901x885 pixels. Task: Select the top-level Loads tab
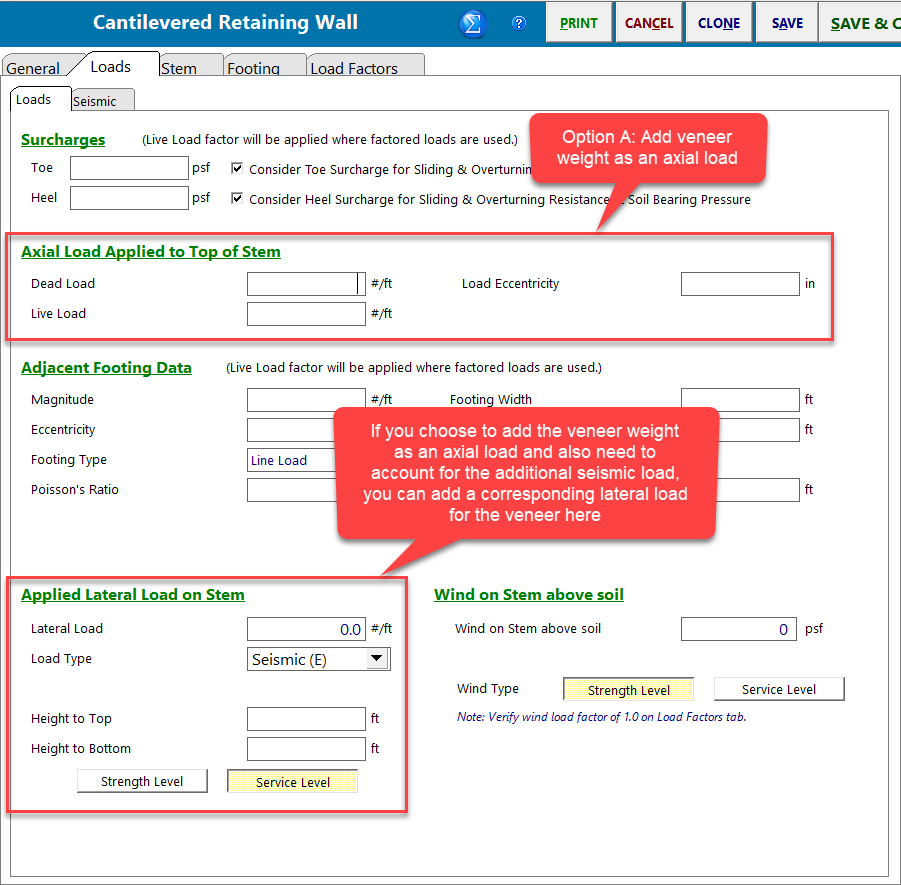111,66
